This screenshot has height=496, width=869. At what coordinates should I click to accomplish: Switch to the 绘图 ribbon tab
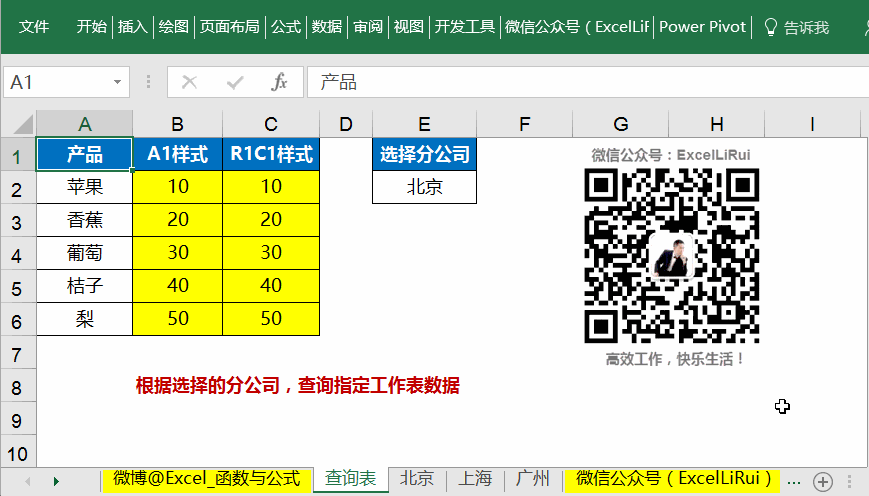coord(173,27)
